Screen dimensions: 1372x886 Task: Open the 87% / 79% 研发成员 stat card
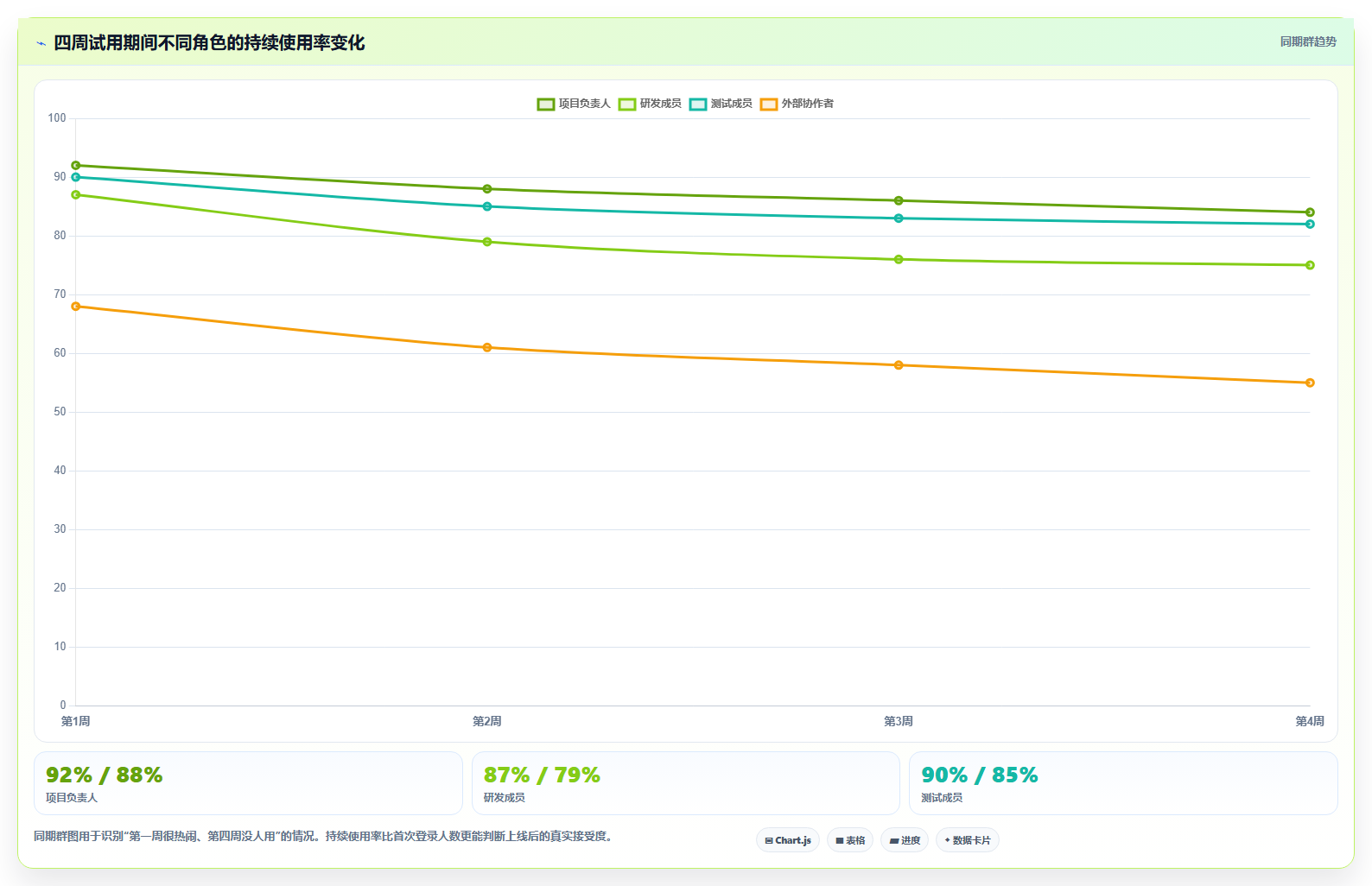coord(686,783)
